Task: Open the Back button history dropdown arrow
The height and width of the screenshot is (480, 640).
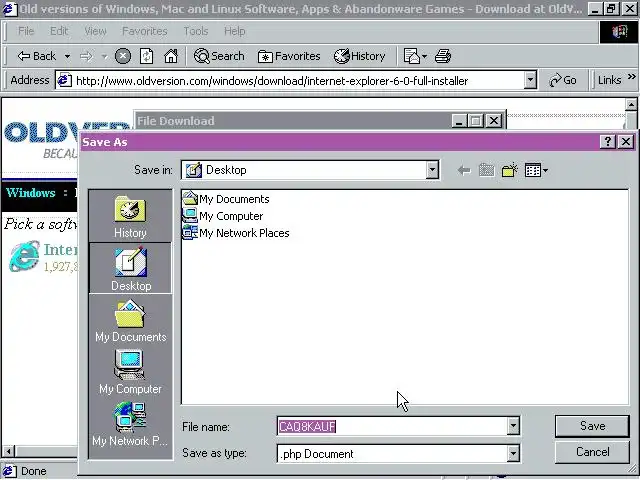Action: tap(67, 56)
